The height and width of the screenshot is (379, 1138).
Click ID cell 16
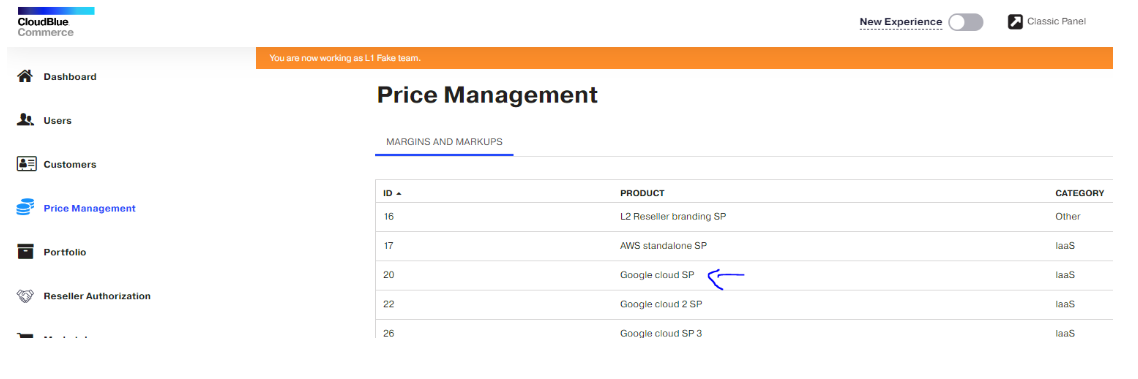388,216
